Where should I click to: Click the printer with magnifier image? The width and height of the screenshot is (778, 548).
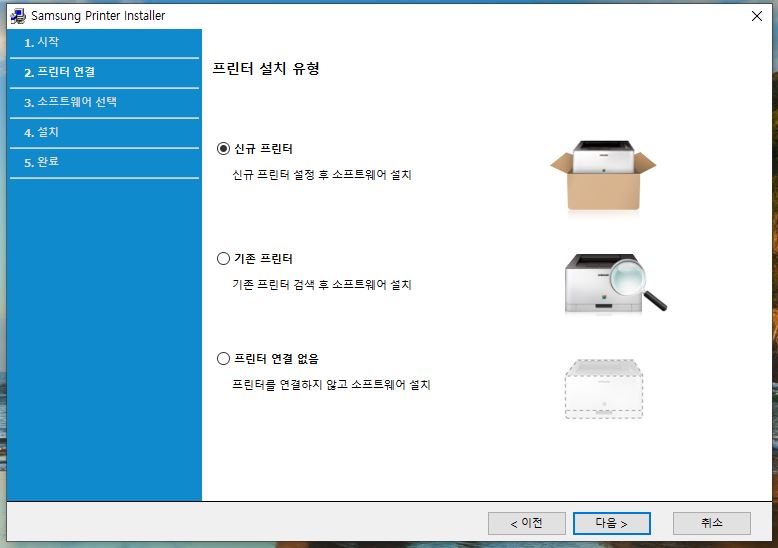615,283
